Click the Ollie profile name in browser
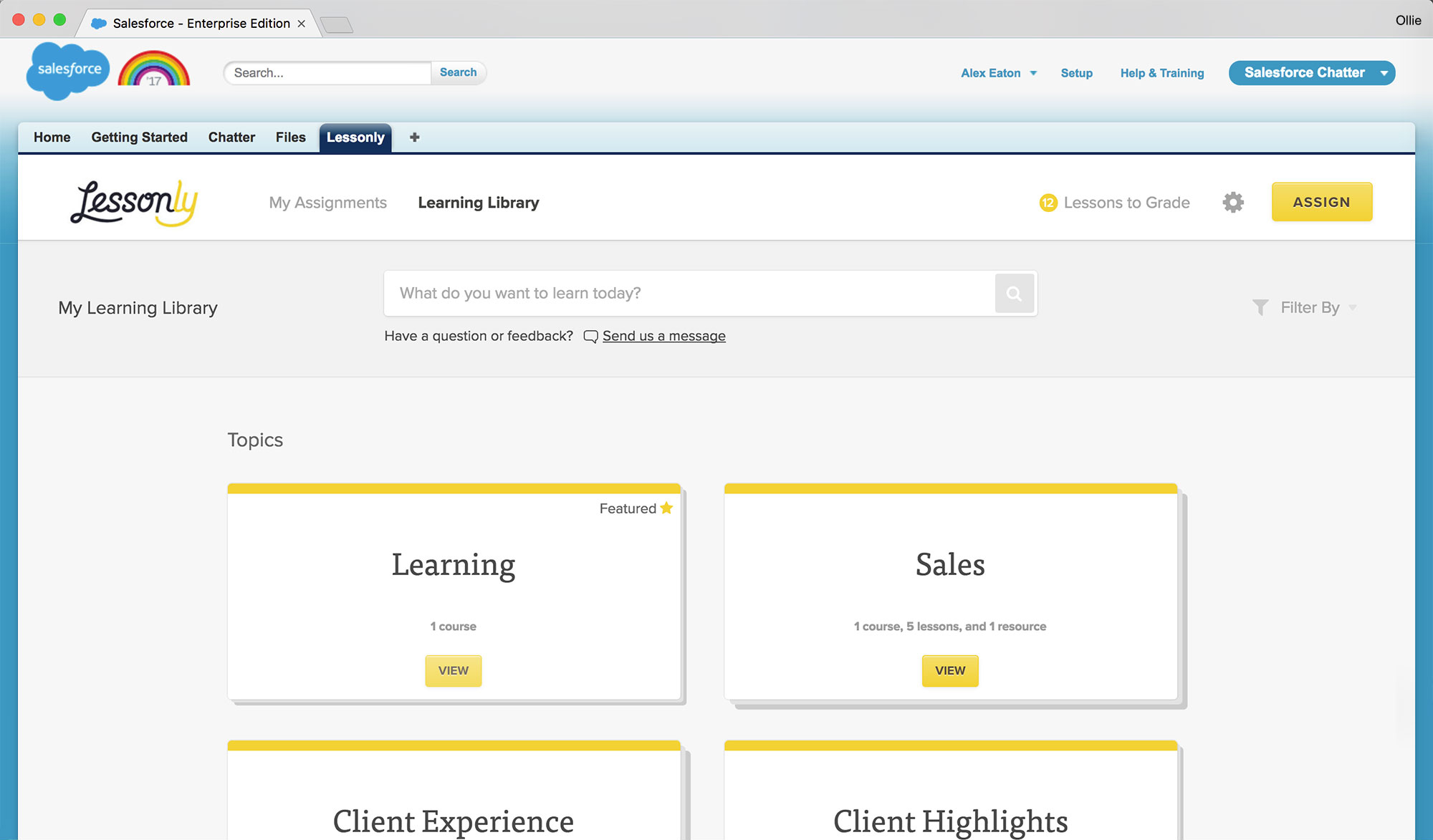This screenshot has width=1433, height=840. [x=1408, y=20]
